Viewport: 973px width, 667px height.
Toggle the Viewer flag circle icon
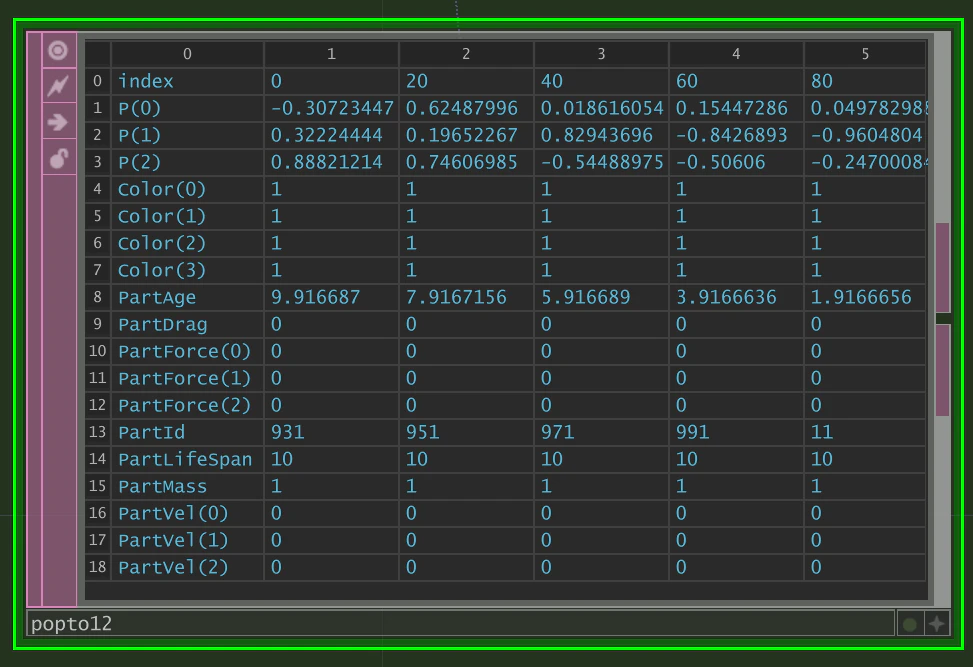click(58, 50)
